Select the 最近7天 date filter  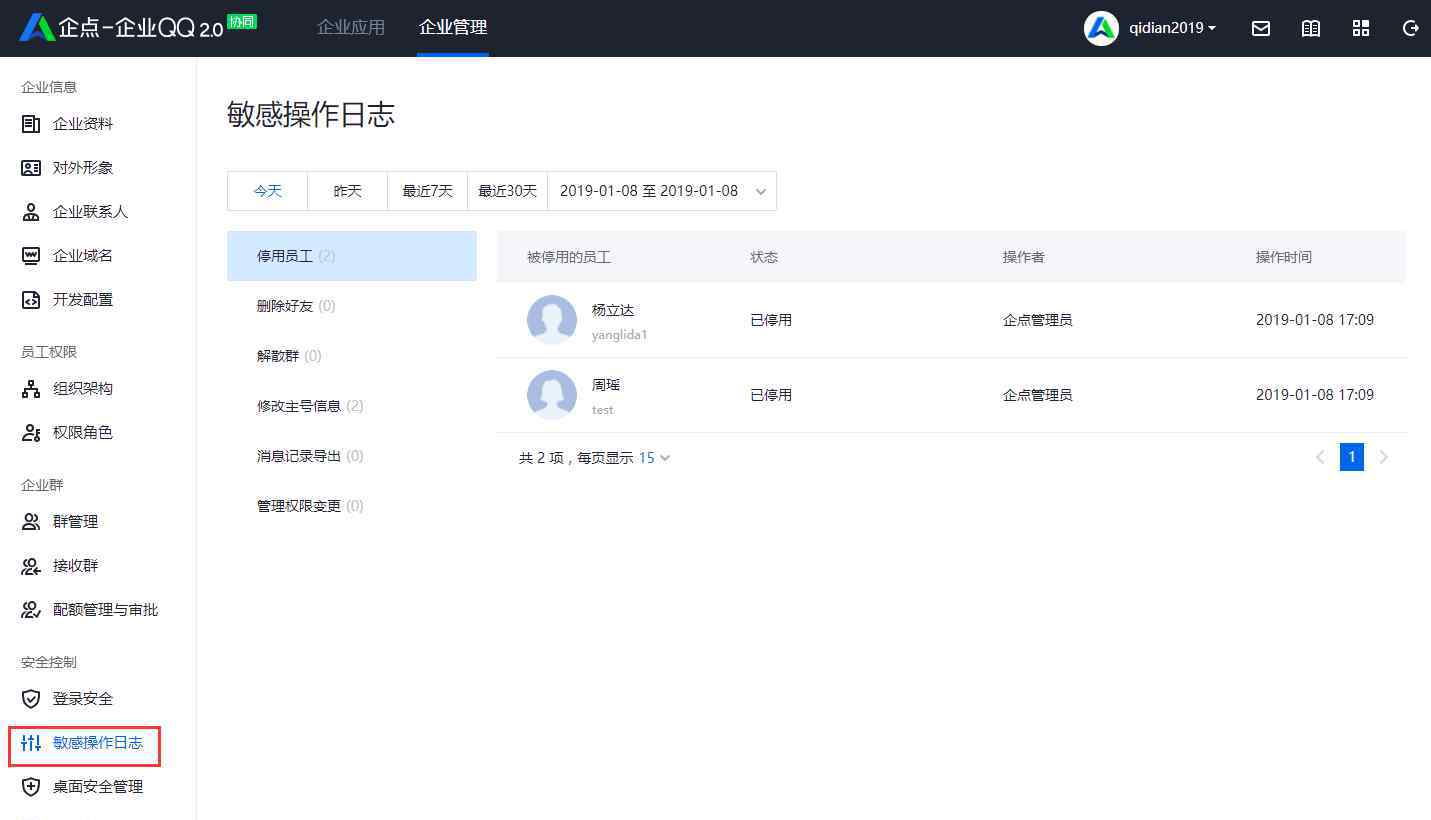[428, 191]
